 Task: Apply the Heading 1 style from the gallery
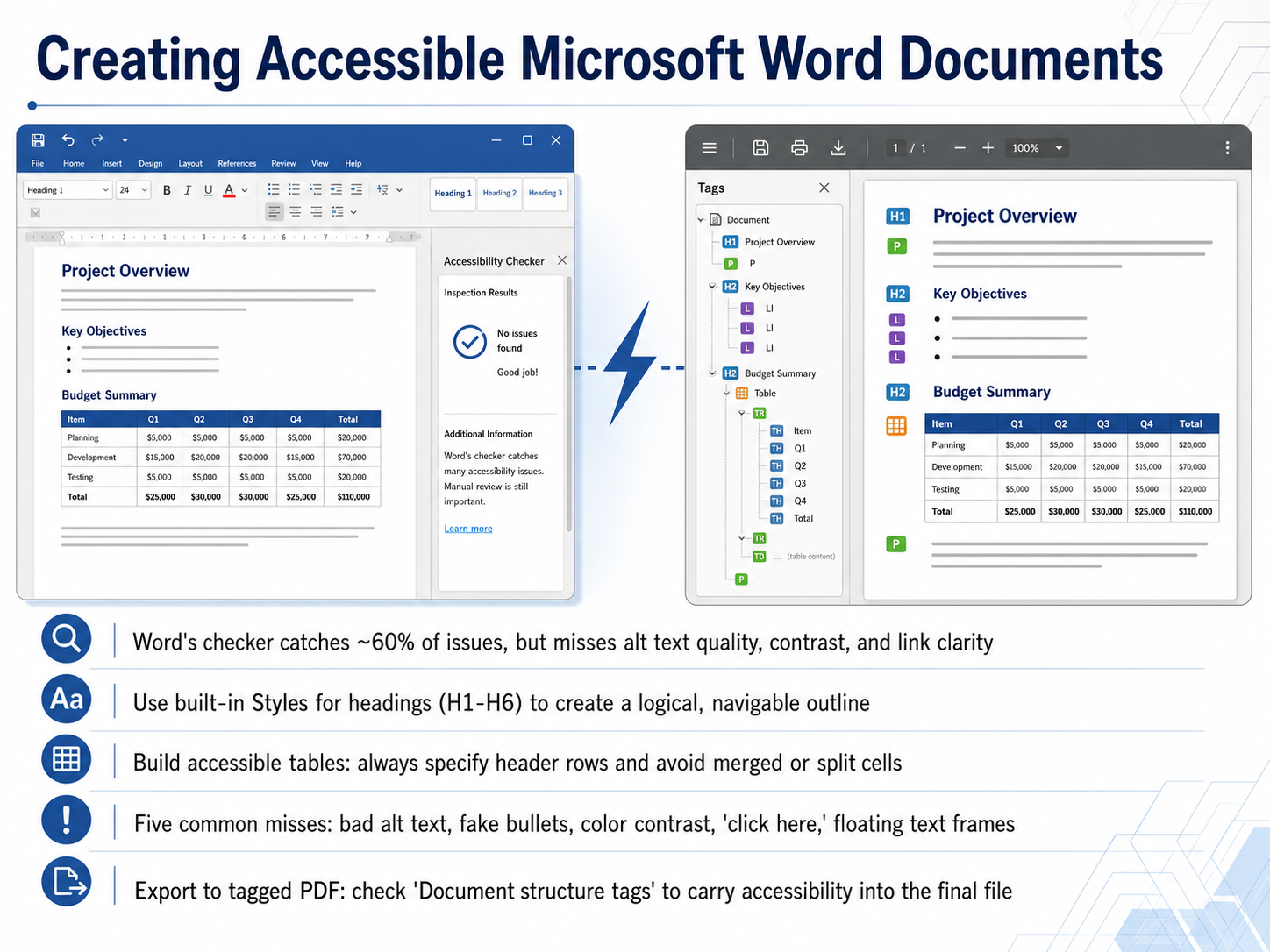(x=453, y=194)
